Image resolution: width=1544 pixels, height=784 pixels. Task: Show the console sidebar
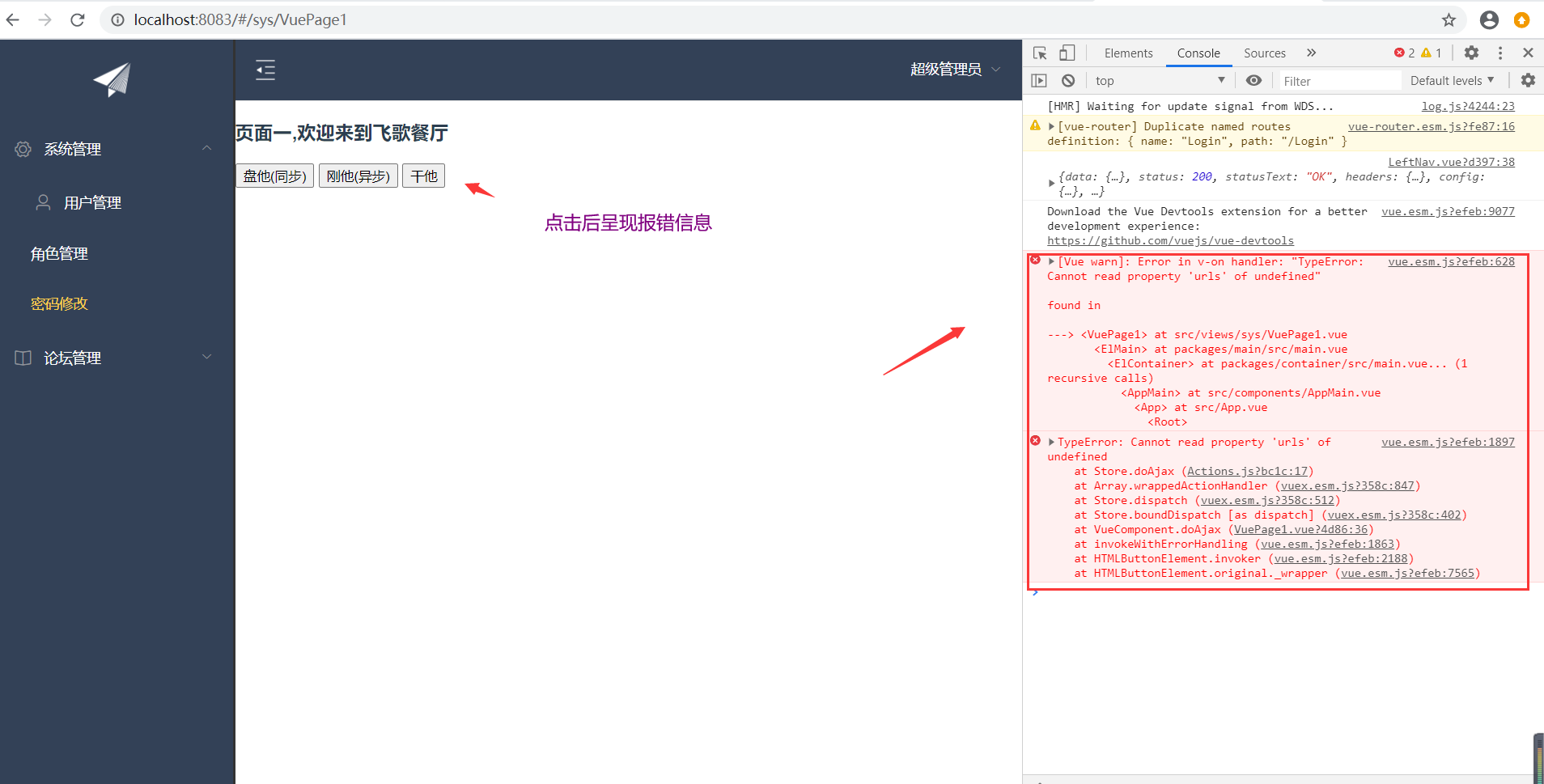coord(1039,80)
